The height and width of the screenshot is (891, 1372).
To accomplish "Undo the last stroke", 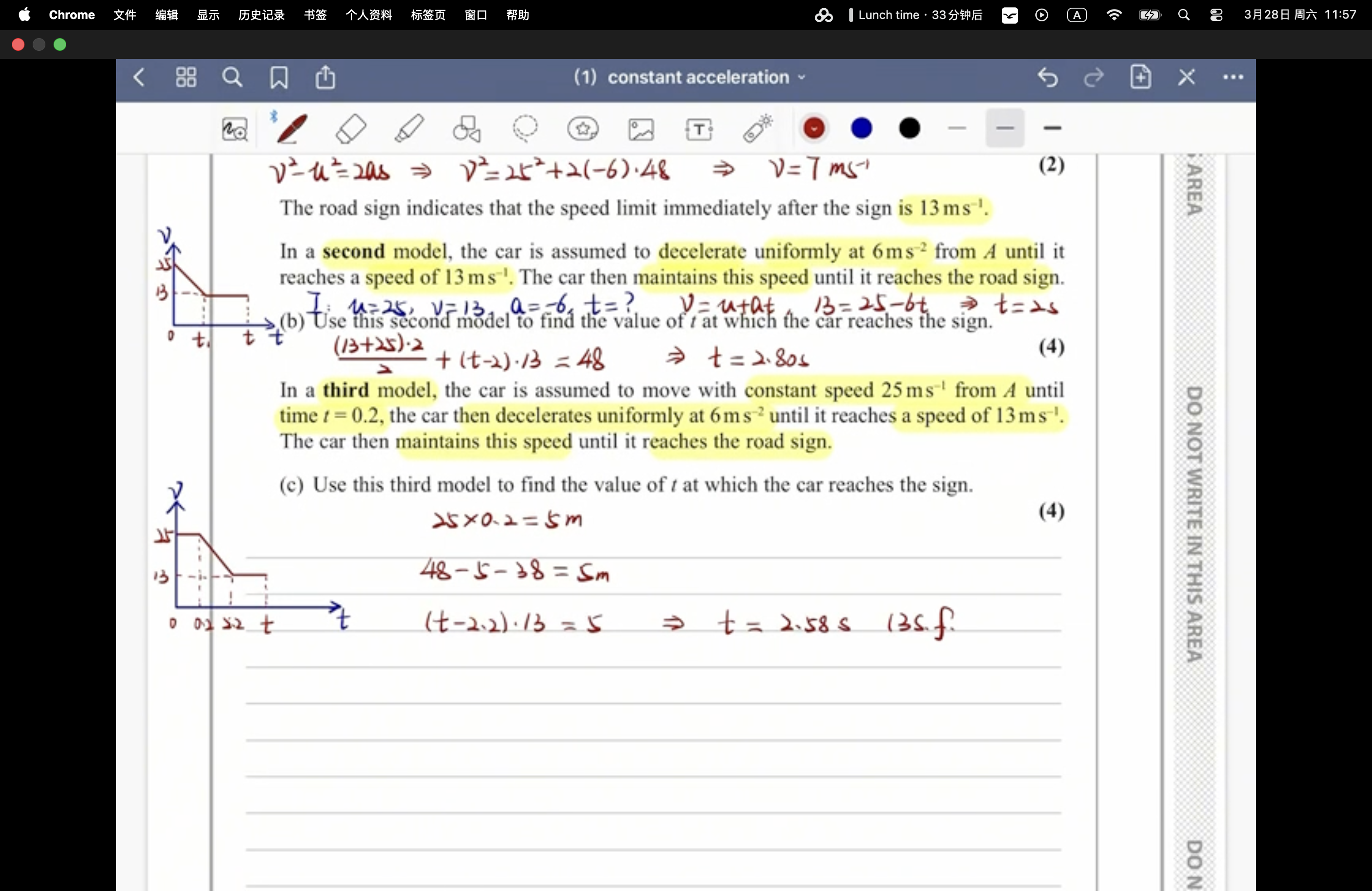I will pyautogui.click(x=1048, y=77).
